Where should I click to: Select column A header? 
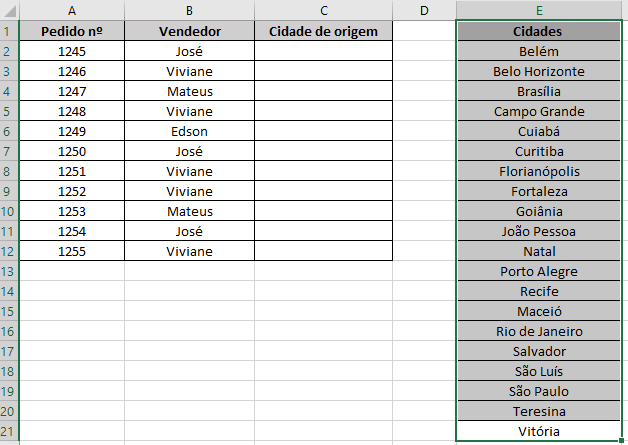click(72, 11)
